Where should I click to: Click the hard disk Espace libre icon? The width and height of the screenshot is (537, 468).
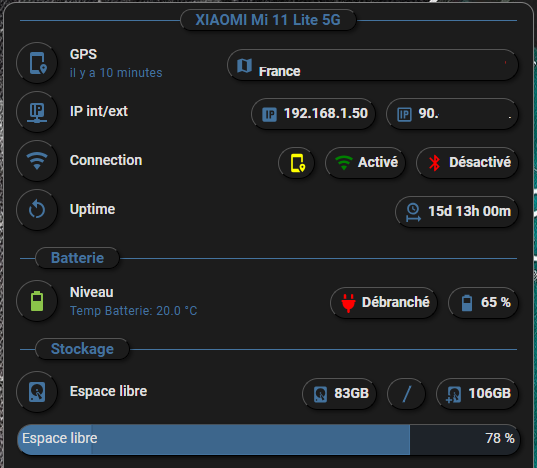(37, 392)
